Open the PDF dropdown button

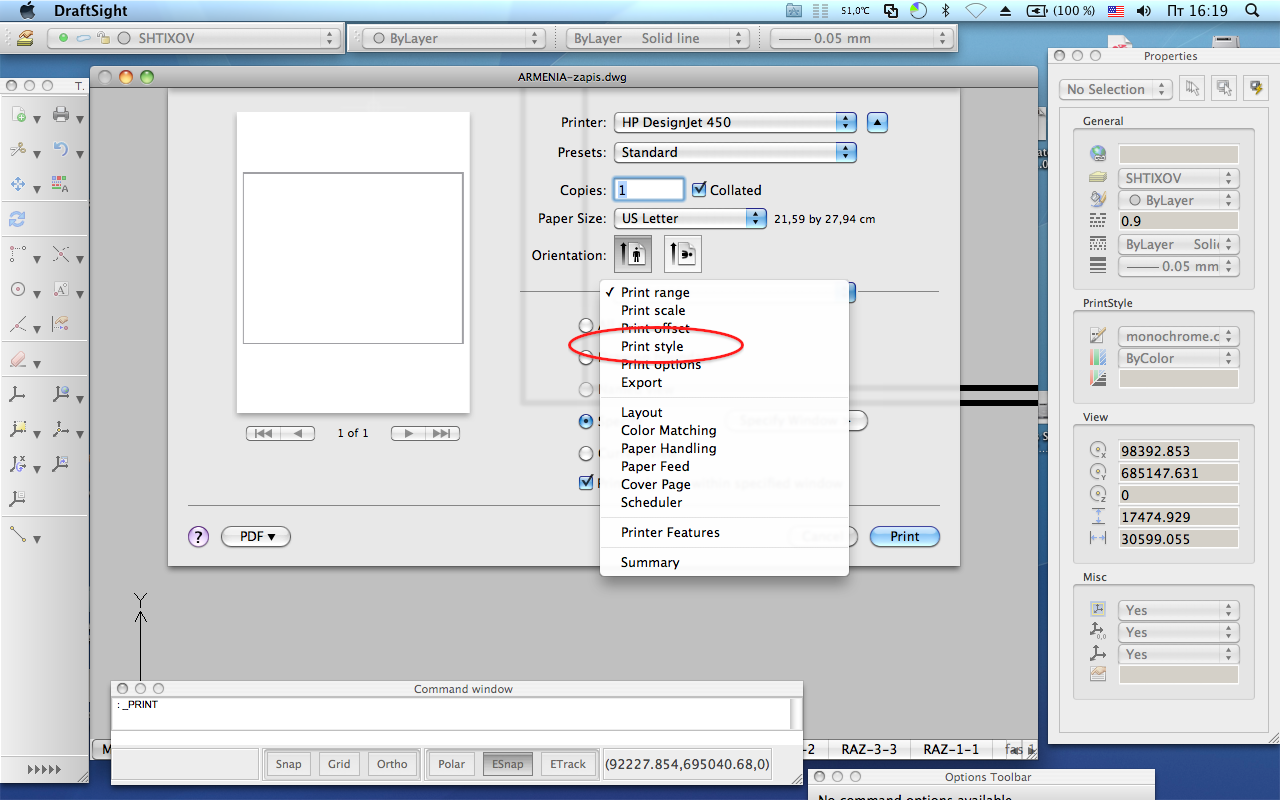255,536
